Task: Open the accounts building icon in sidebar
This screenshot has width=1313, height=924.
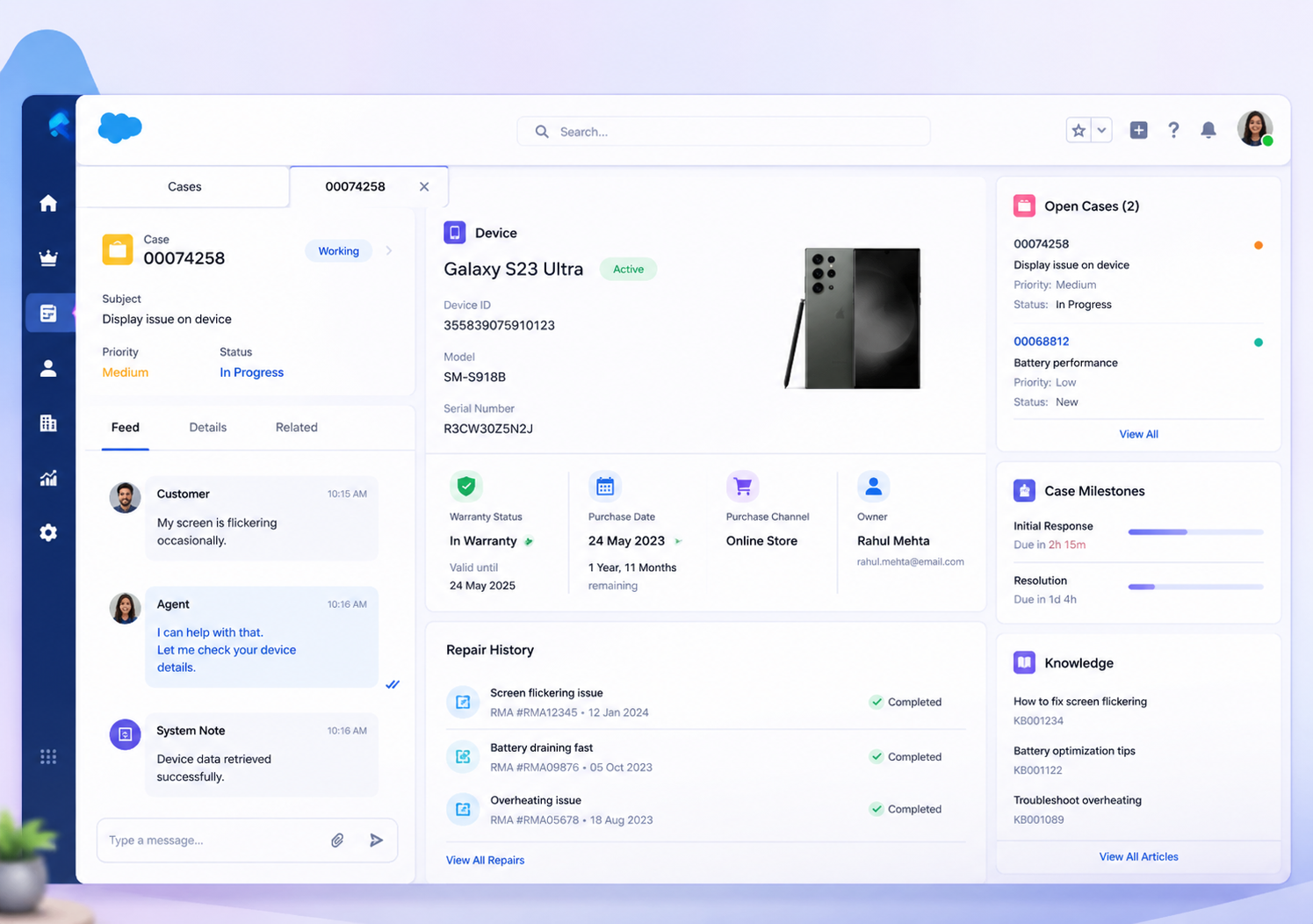Action: coord(48,423)
